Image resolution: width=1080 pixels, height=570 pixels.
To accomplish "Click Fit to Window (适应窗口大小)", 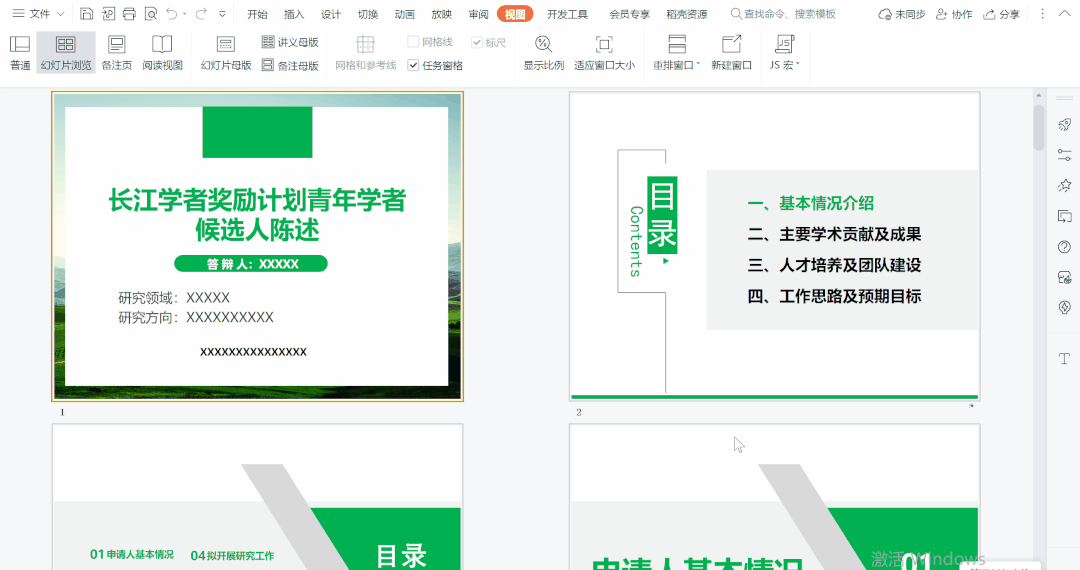I will coord(604,53).
